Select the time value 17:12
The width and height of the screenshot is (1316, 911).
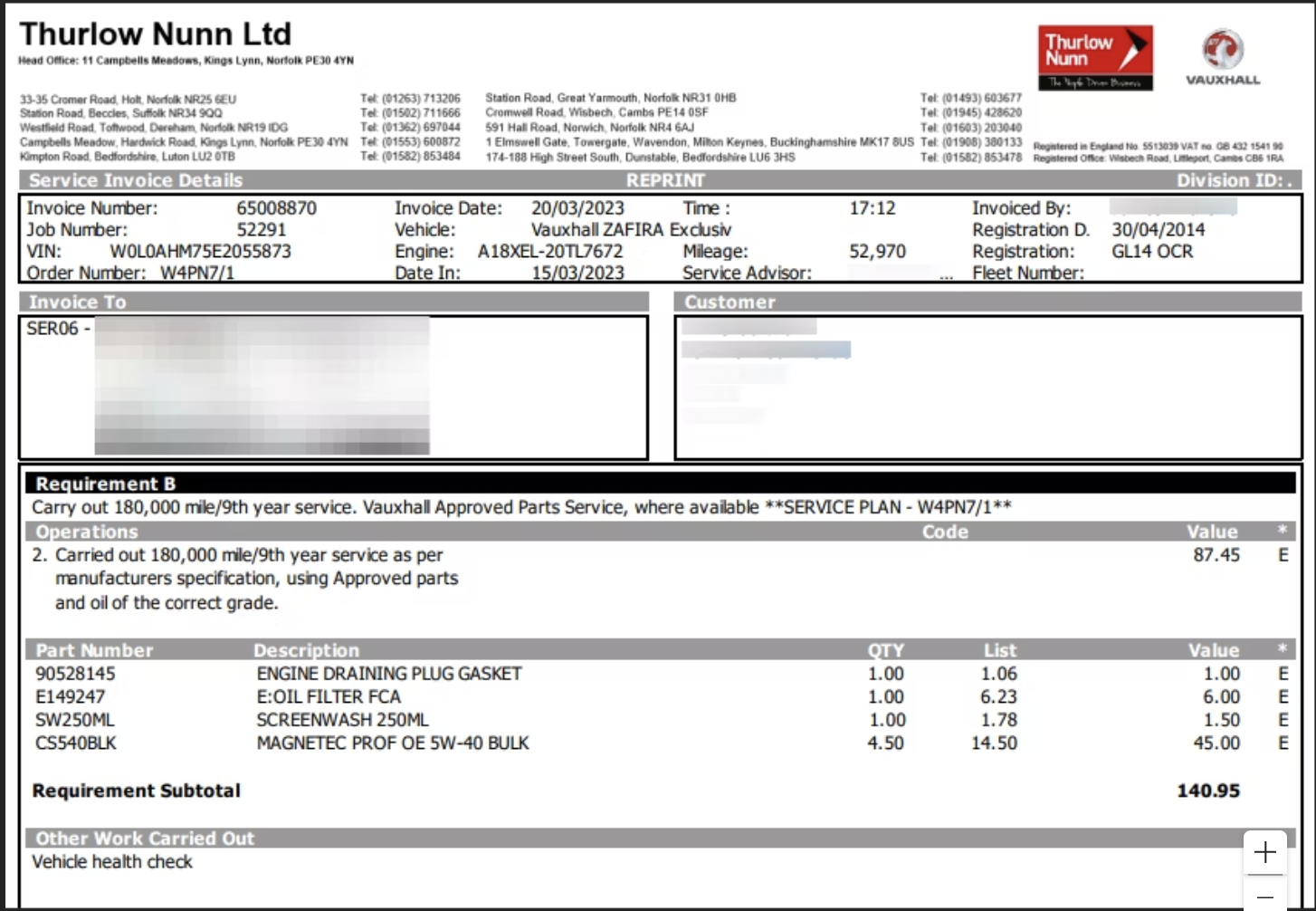(872, 208)
